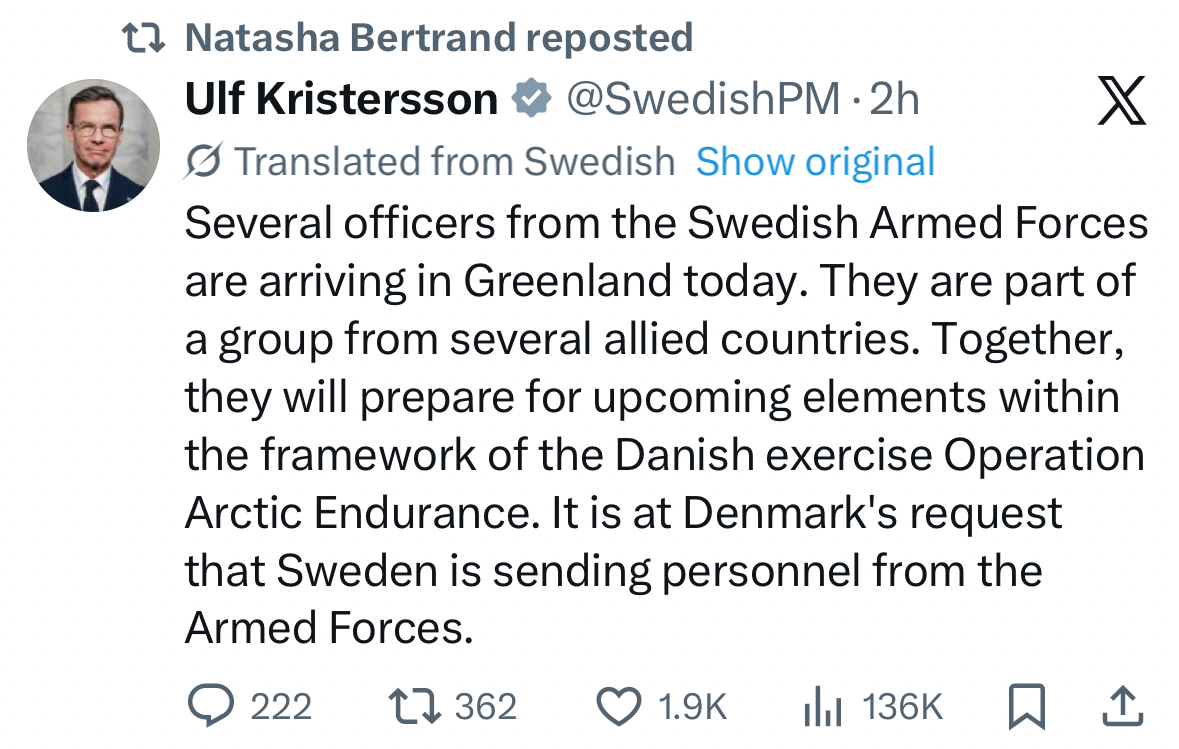Open the @SwedishPM handle profile
The height and width of the screenshot is (749, 1179).
[x=703, y=99]
